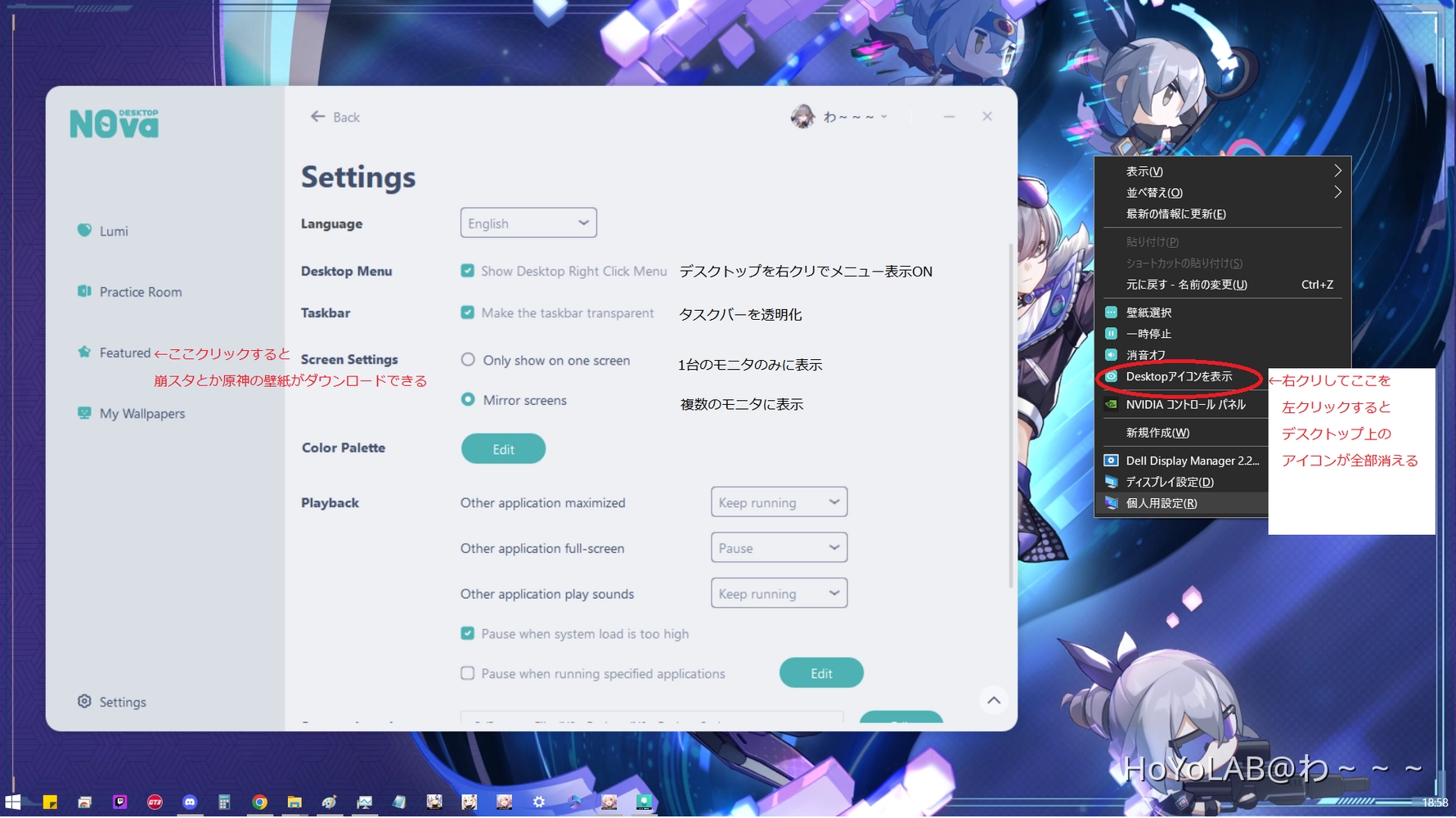
Task: Select 壁紙選択 wallpaper picker icon in context menu
Action: click(1149, 312)
